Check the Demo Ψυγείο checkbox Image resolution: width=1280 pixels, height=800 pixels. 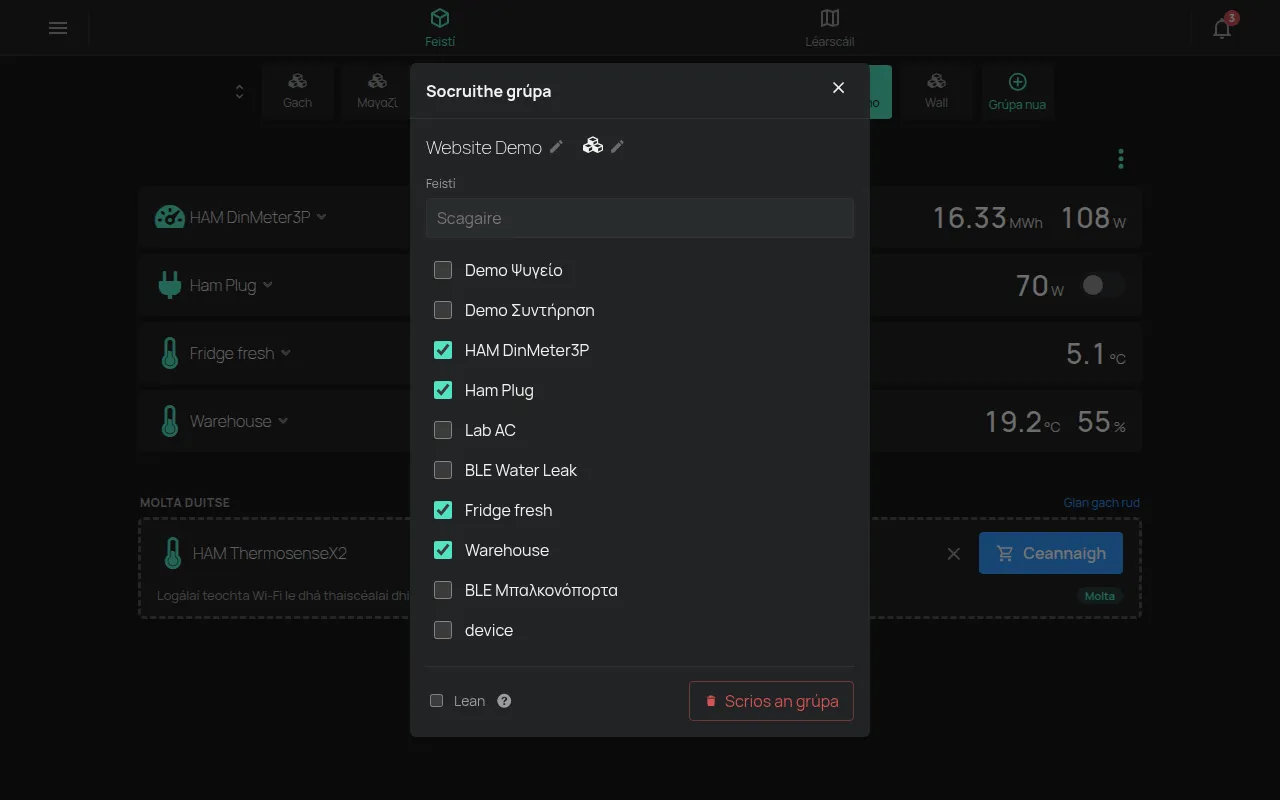pos(443,270)
